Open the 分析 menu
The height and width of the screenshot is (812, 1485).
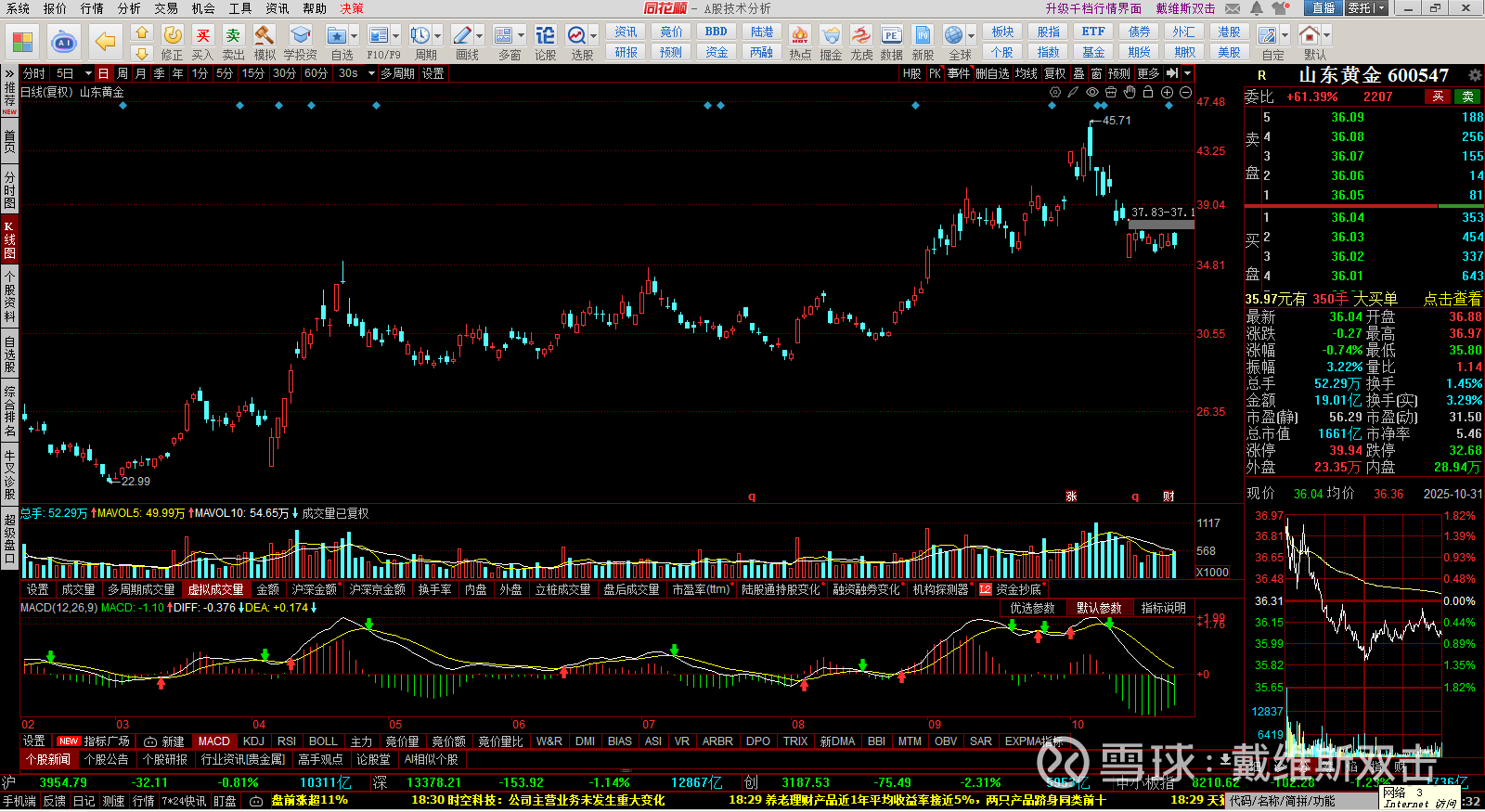pos(129,8)
